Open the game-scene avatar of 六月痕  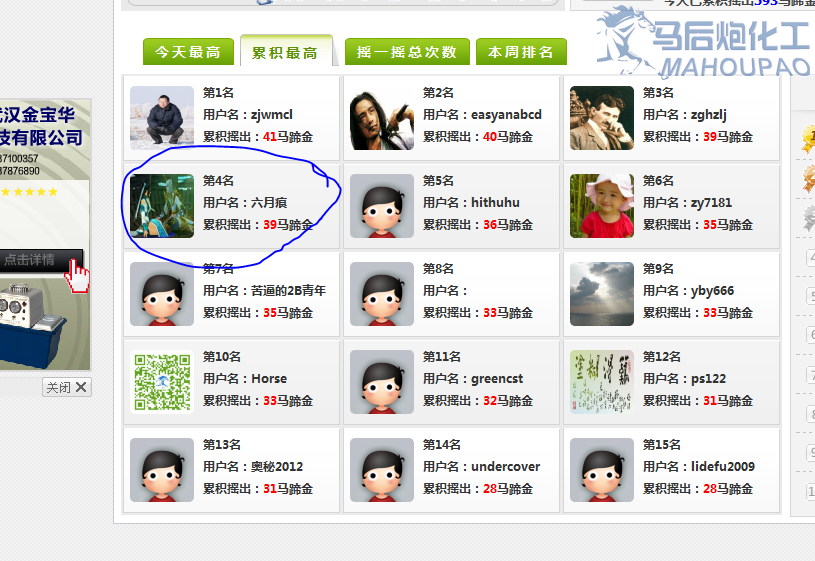pos(162,206)
